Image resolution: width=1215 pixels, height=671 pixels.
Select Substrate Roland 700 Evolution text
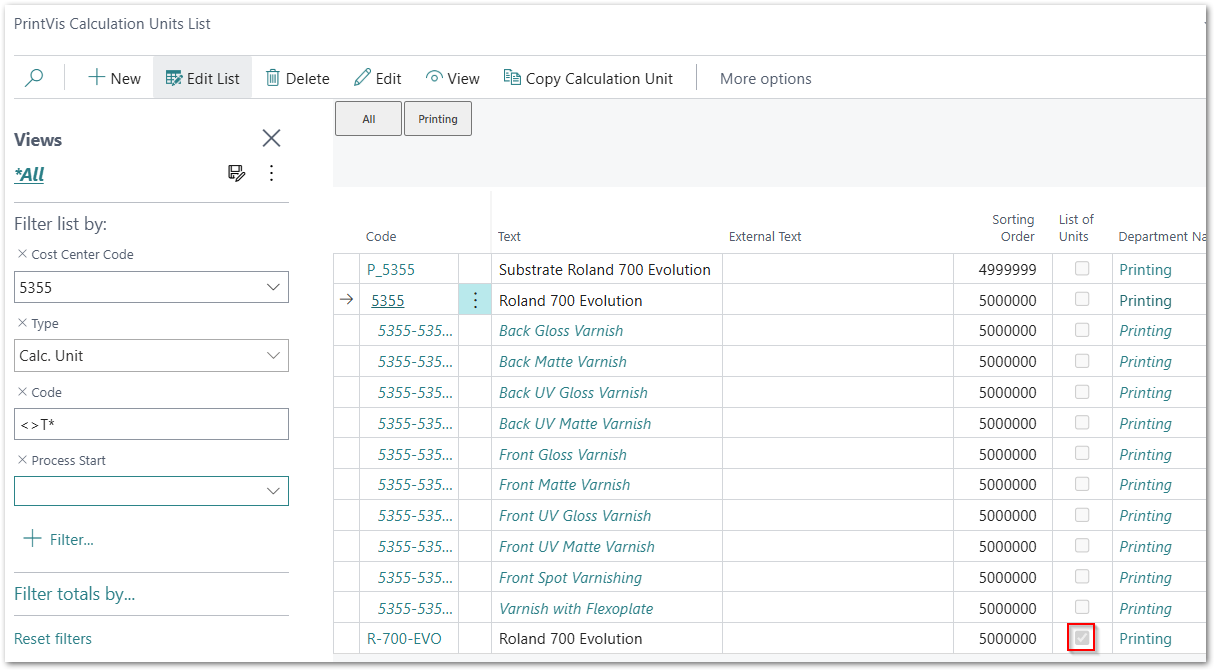605,269
